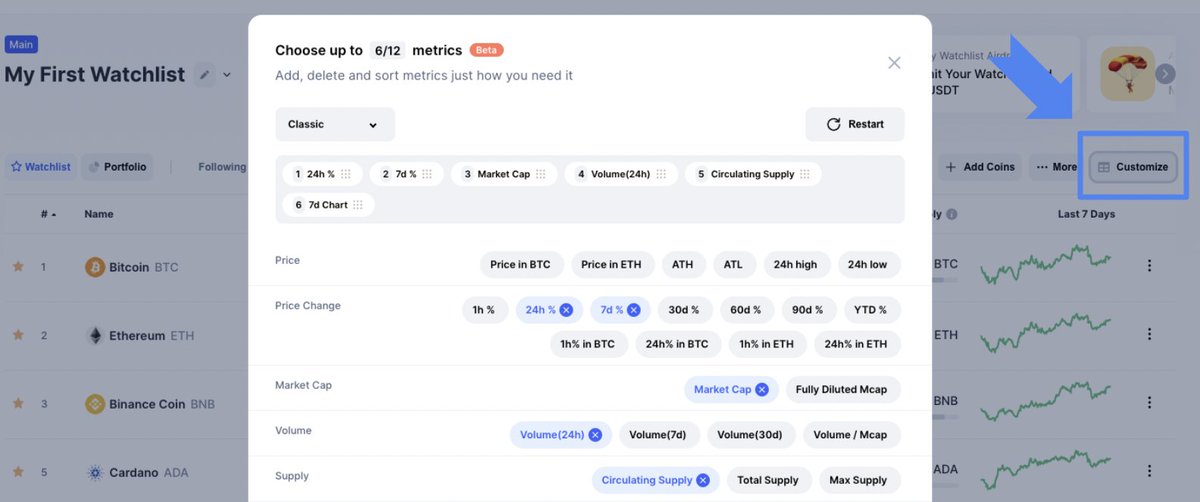Click the info icon beside supply column header
This screenshot has height=502, width=1200.
(x=952, y=214)
